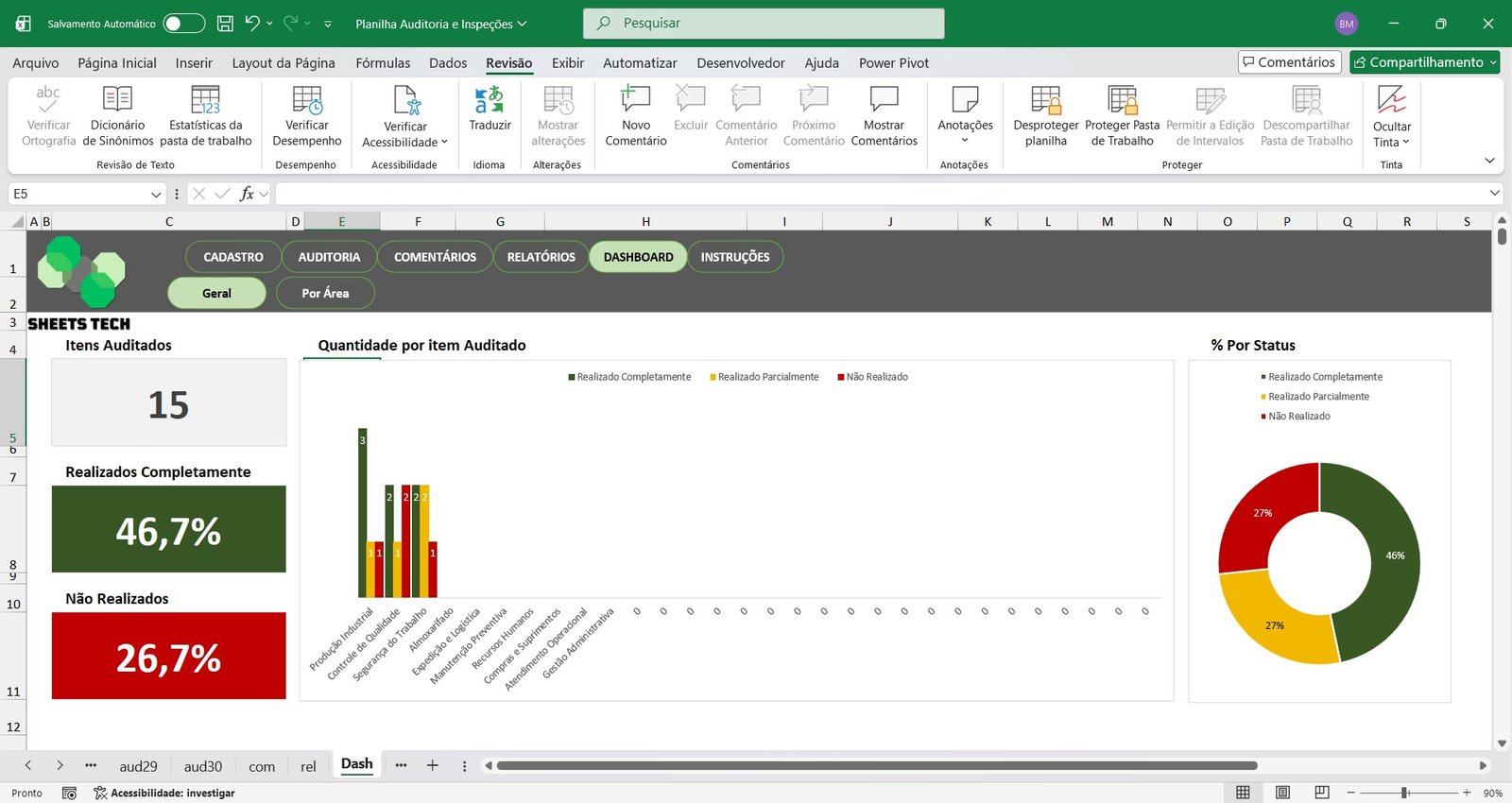Screen dimensions: 1512x803
Task: Click the CADASTRO navigation button
Action: (x=233, y=257)
